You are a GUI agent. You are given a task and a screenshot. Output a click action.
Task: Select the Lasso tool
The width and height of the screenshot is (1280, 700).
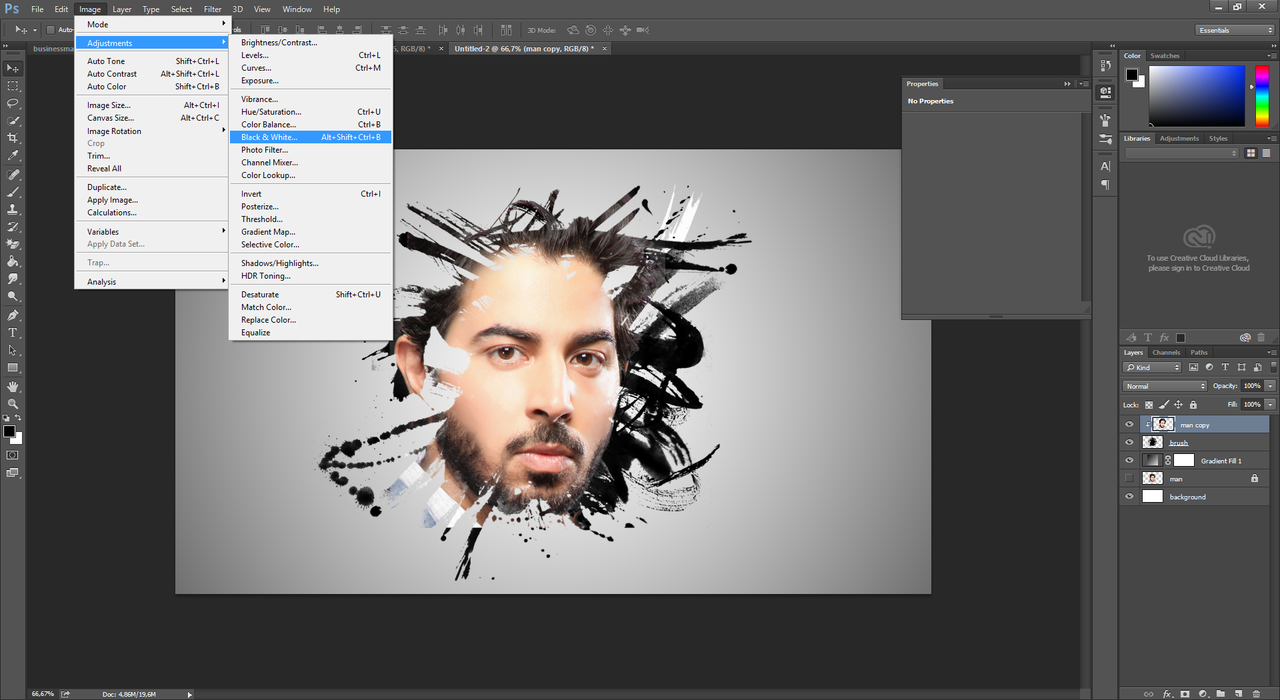[13, 103]
